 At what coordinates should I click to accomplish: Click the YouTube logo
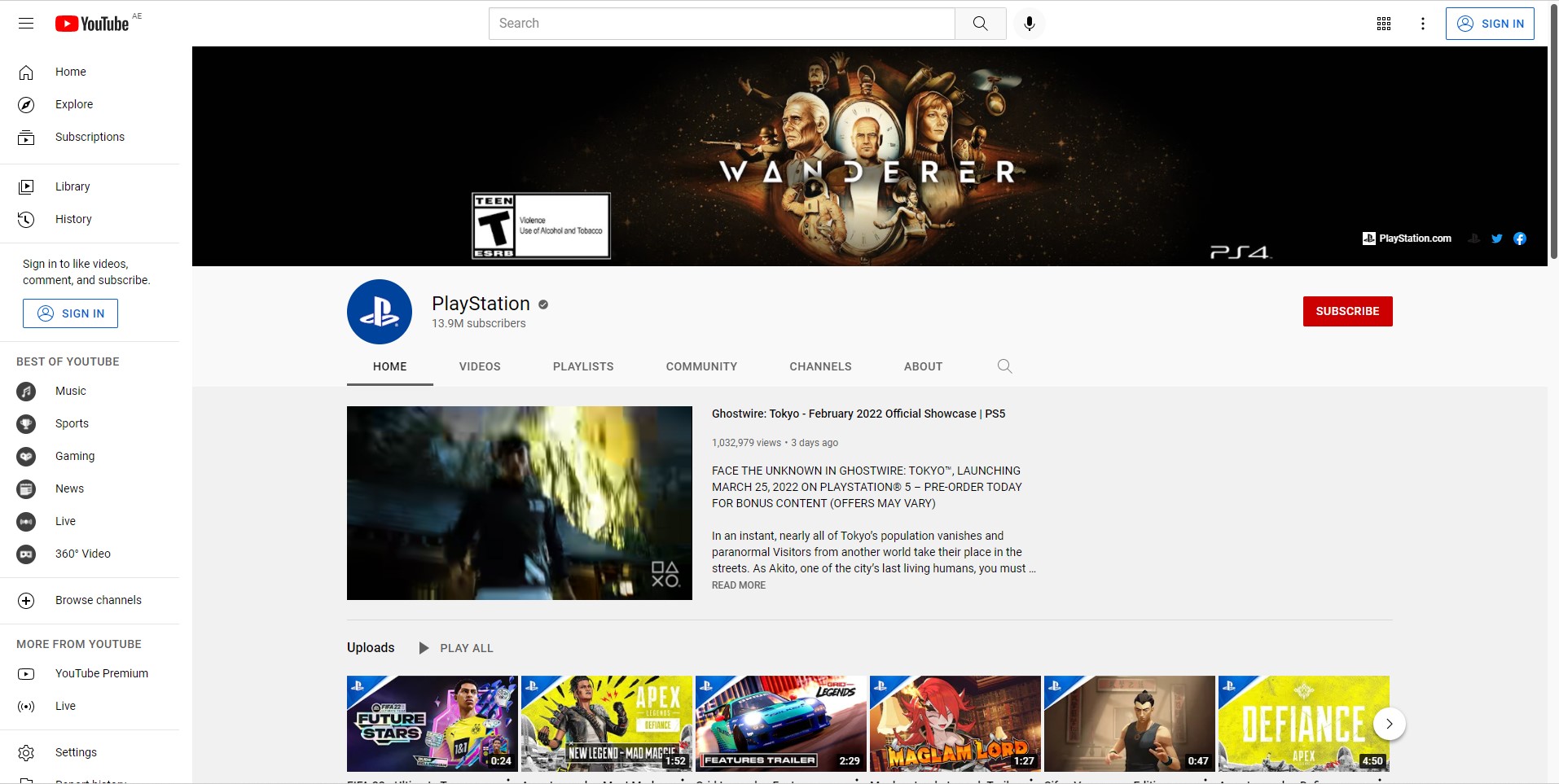(x=92, y=24)
